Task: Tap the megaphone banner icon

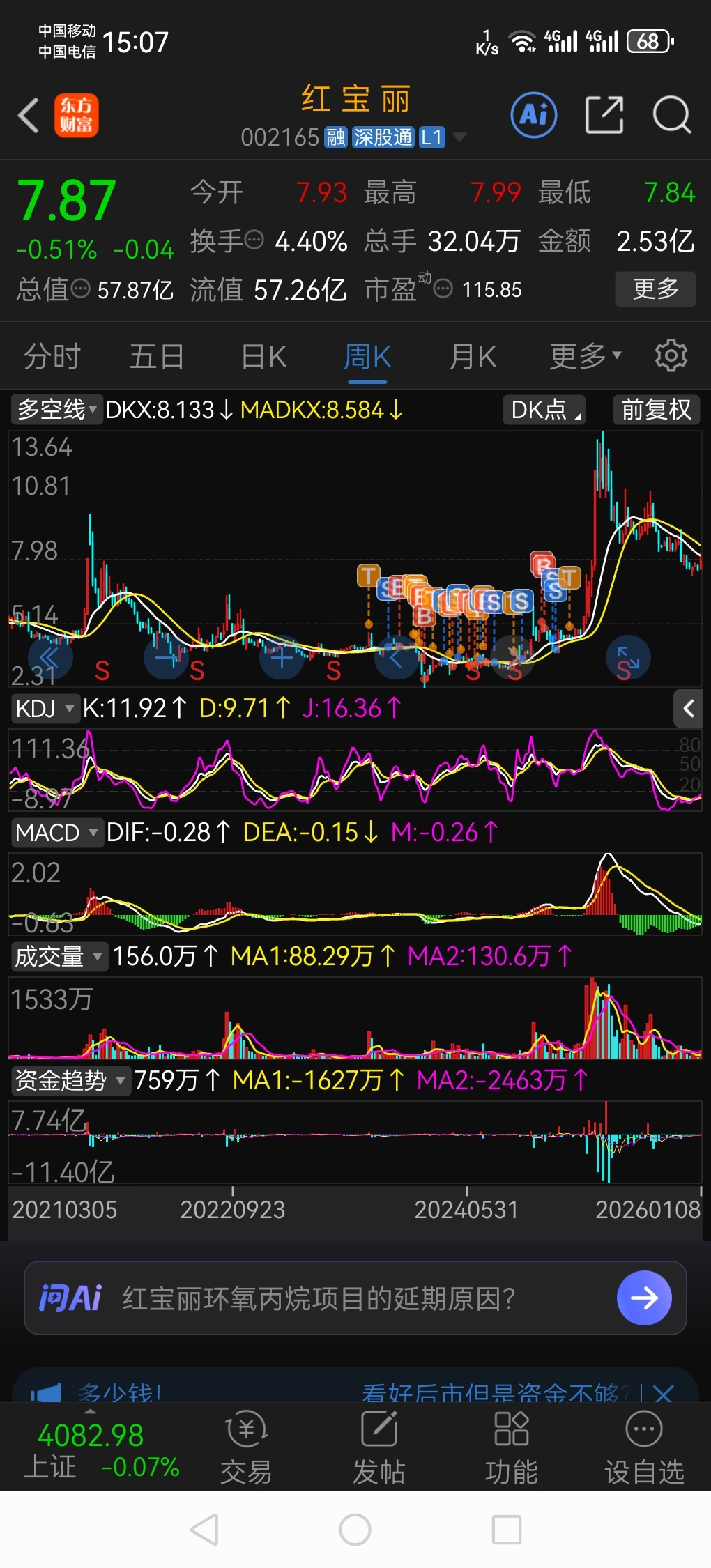Action: tap(46, 1393)
